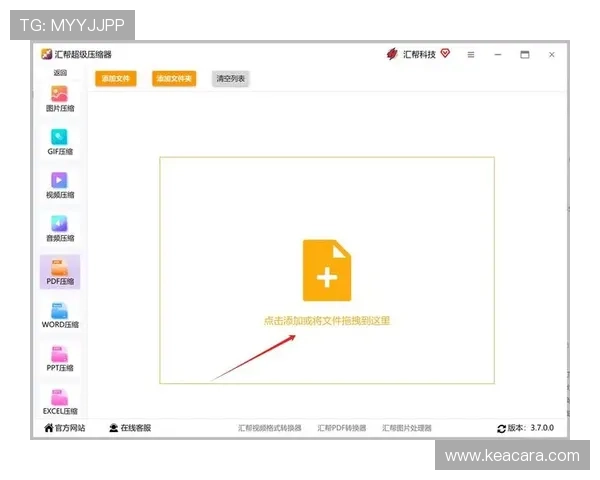Open the 汇帮图片处理器 link
600x480 pixels.
pos(407,428)
